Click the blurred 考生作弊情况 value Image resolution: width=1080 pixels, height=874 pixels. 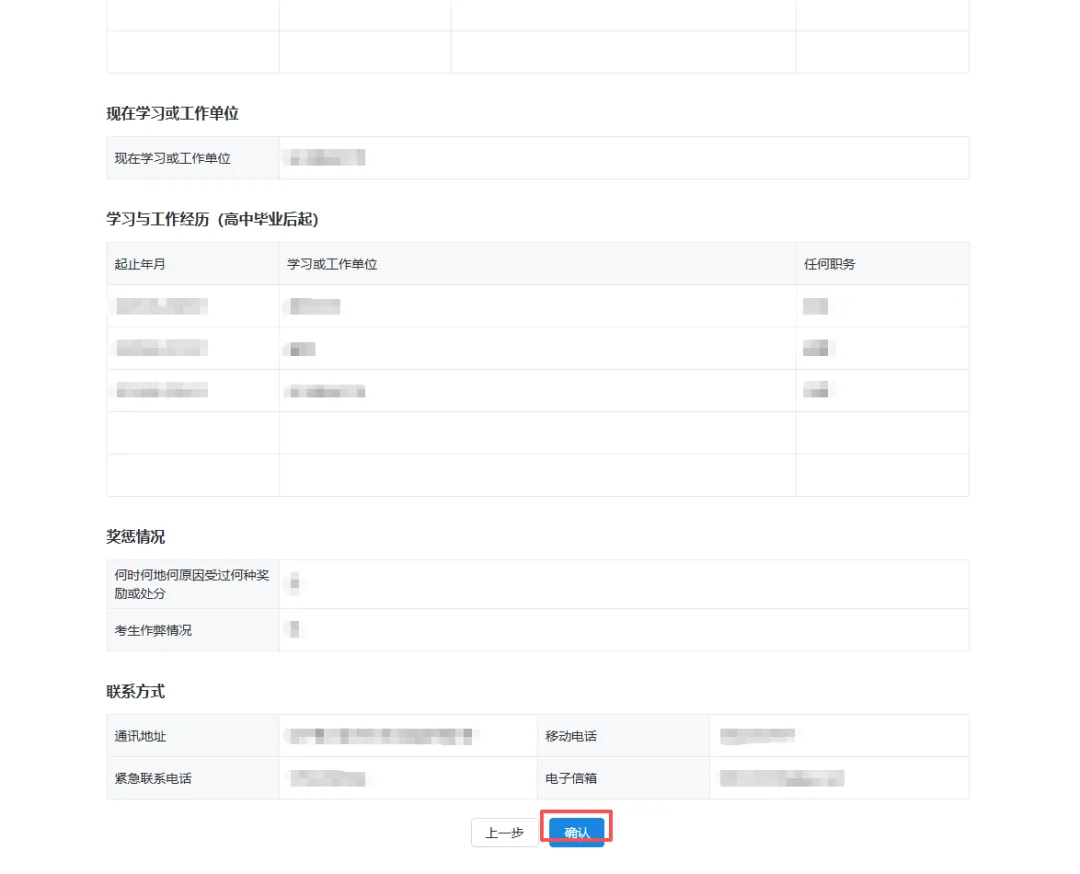(x=295, y=630)
